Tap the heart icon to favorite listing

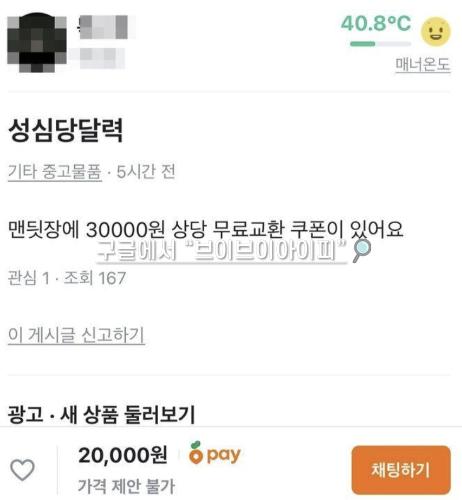(22, 469)
